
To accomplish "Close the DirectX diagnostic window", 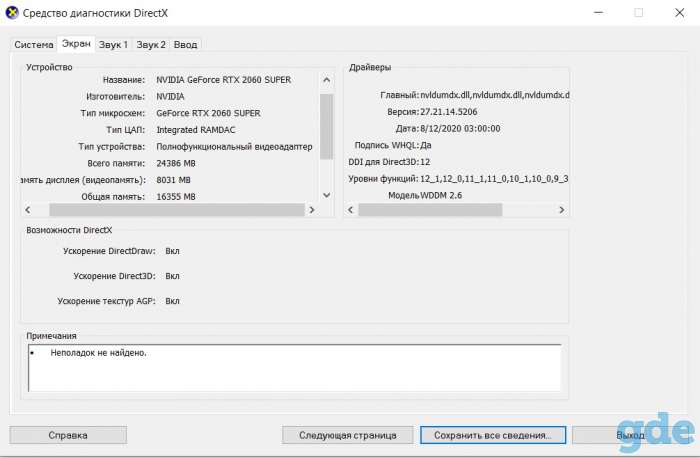I will [679, 12].
